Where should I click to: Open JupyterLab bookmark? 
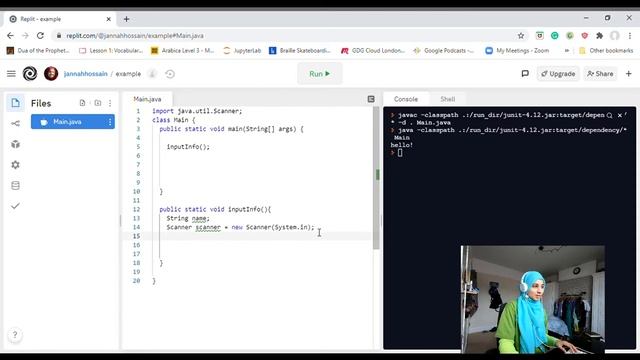pos(242,51)
